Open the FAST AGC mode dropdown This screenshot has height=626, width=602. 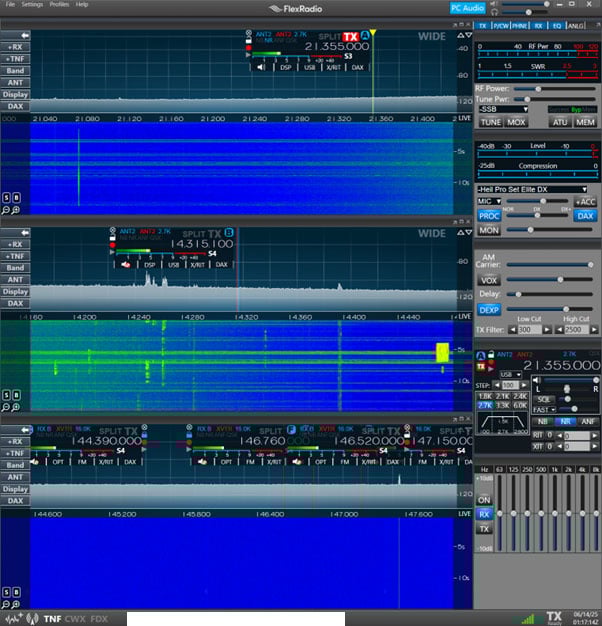click(544, 410)
